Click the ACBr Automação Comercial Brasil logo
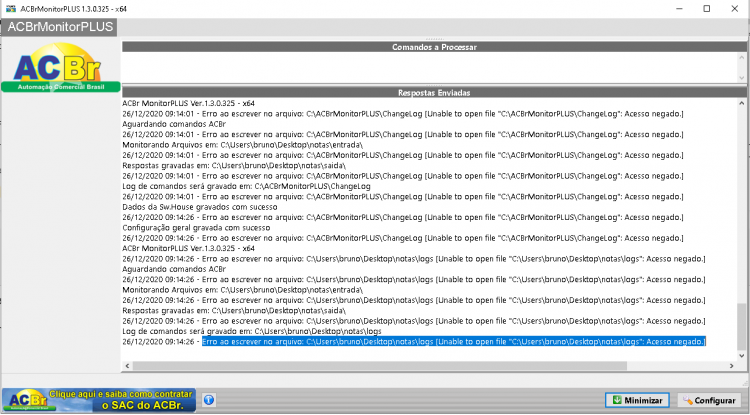The image size is (750, 415). [x=60, y=67]
